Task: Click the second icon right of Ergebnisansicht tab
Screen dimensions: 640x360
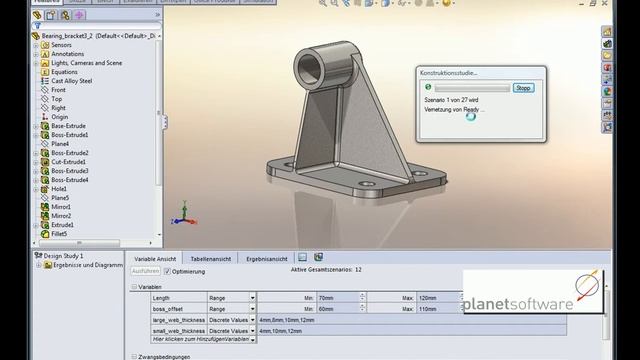Action: click(x=318, y=257)
